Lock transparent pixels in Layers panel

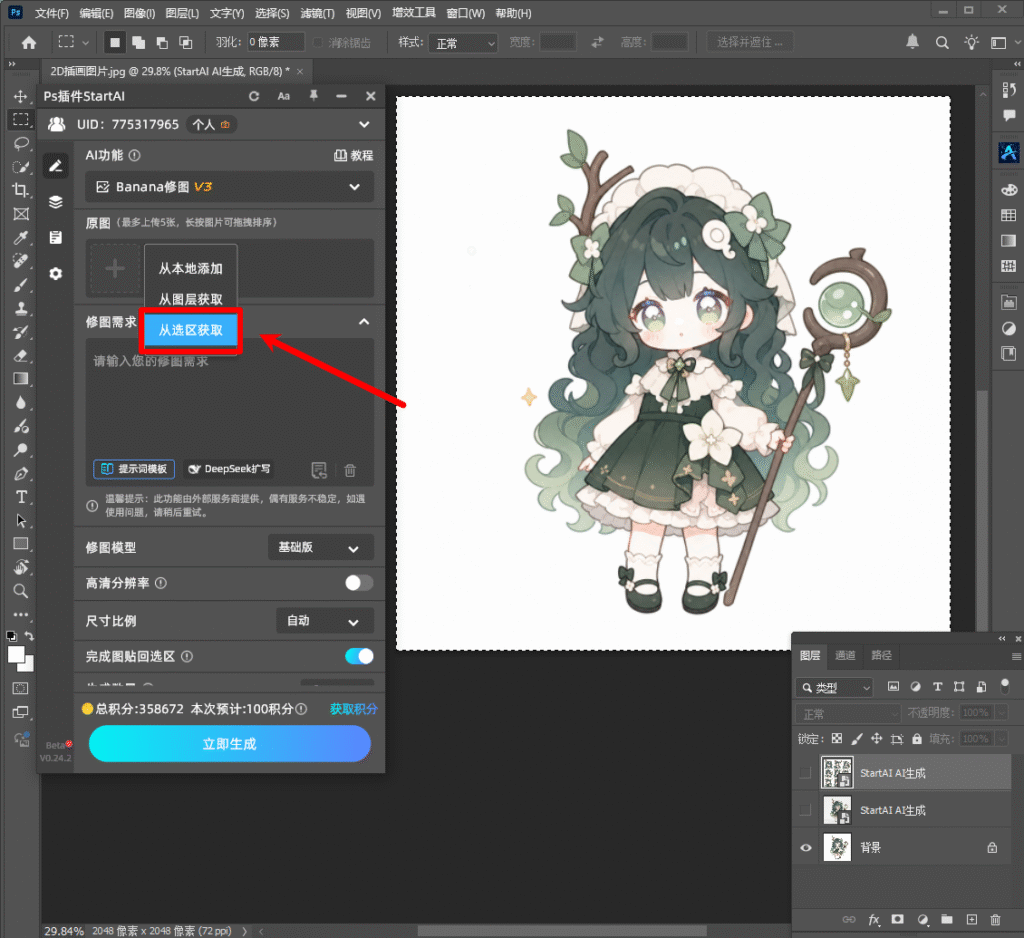pos(837,739)
